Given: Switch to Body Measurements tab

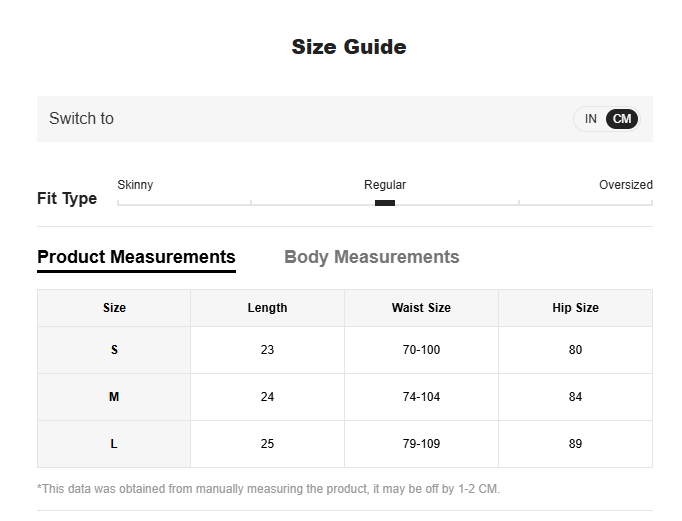Looking at the screenshot, I should pyautogui.click(x=372, y=257).
